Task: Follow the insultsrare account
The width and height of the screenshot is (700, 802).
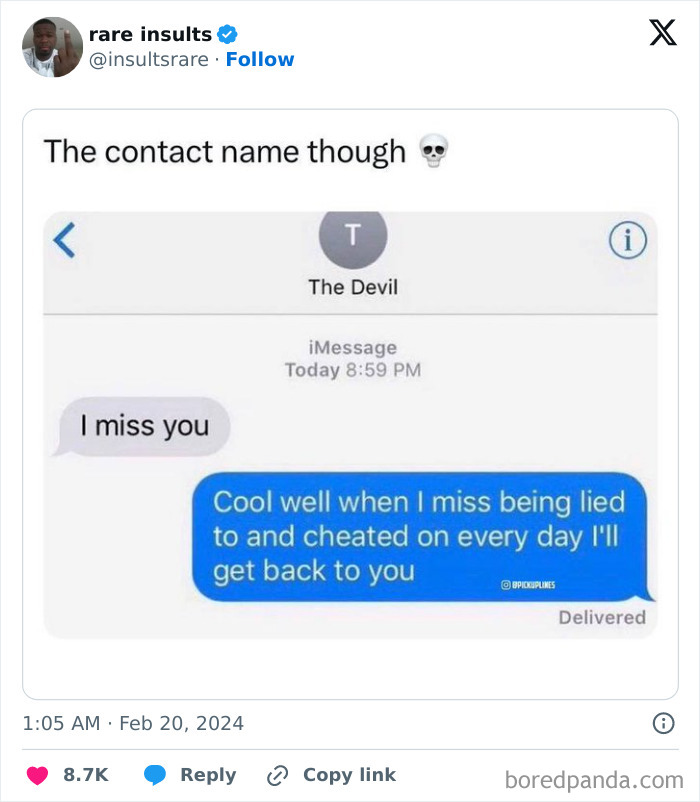Action: (260, 59)
